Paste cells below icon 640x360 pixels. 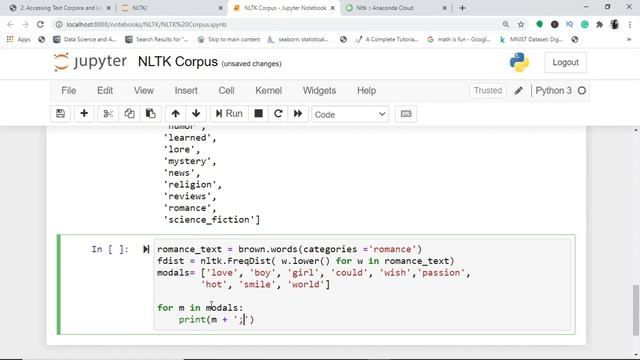click(151, 114)
